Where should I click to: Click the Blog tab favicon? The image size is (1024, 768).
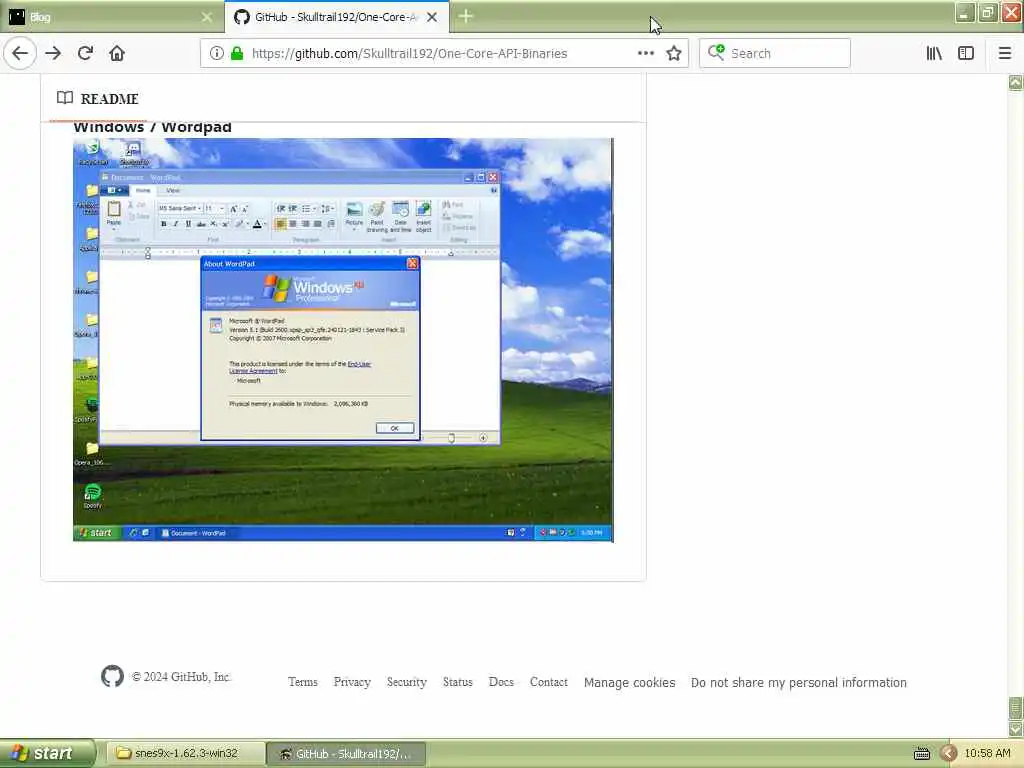(16, 17)
